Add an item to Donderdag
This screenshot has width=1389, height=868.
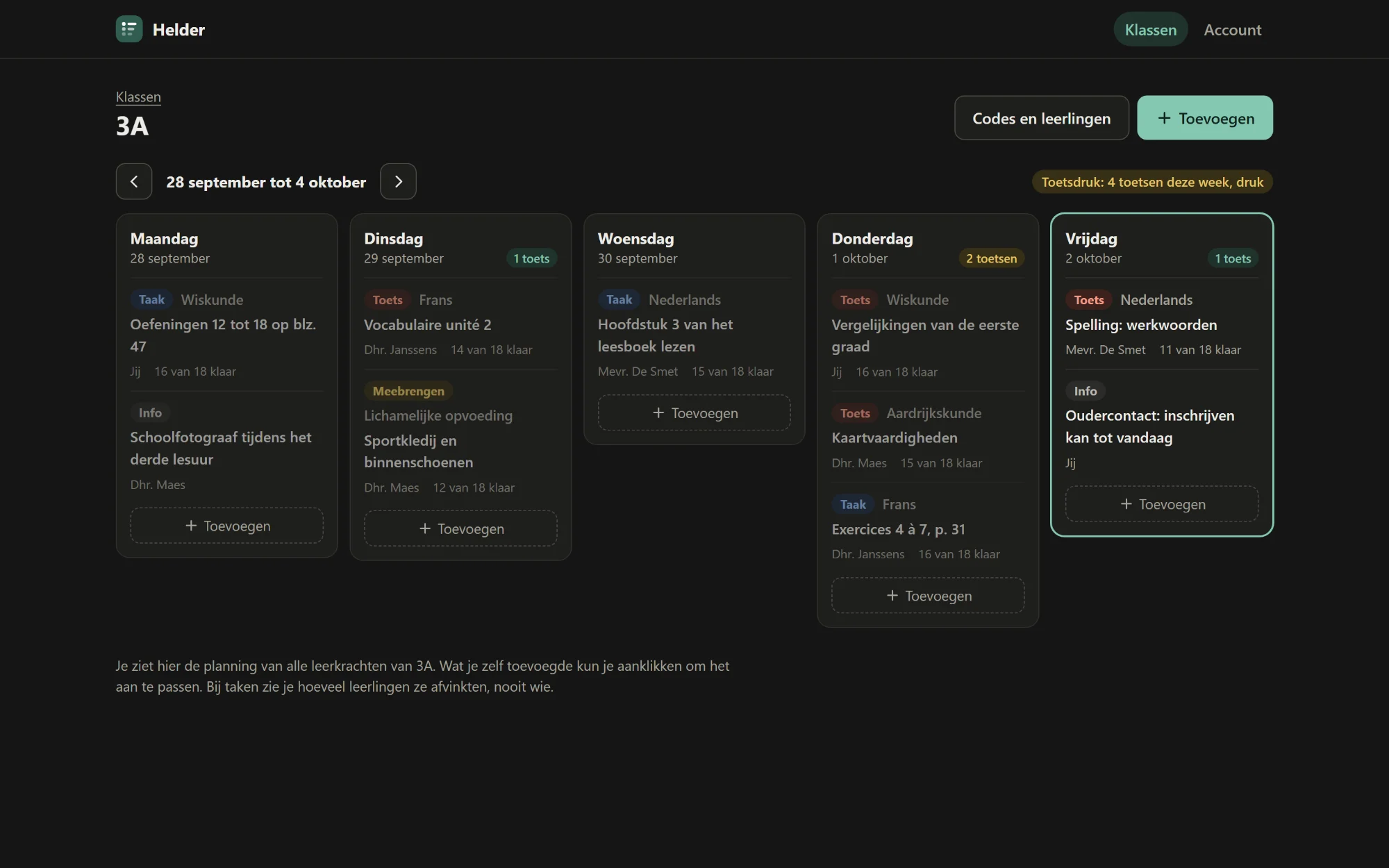tap(928, 595)
